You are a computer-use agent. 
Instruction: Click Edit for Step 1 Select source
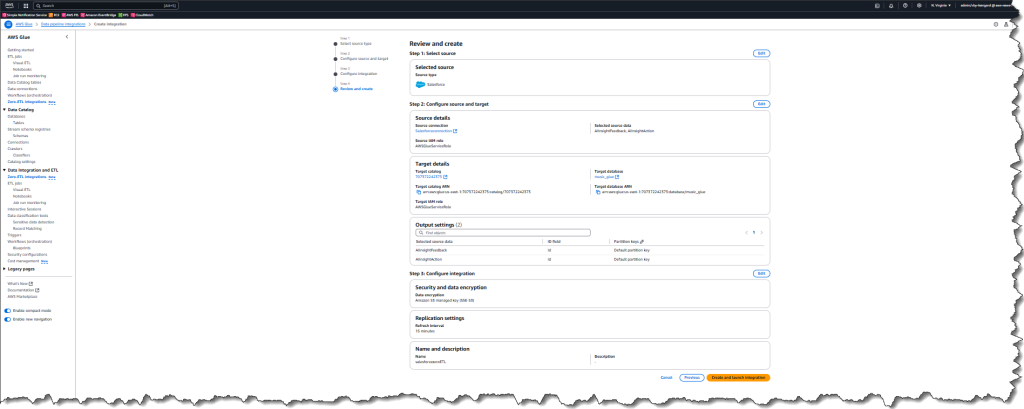761,54
